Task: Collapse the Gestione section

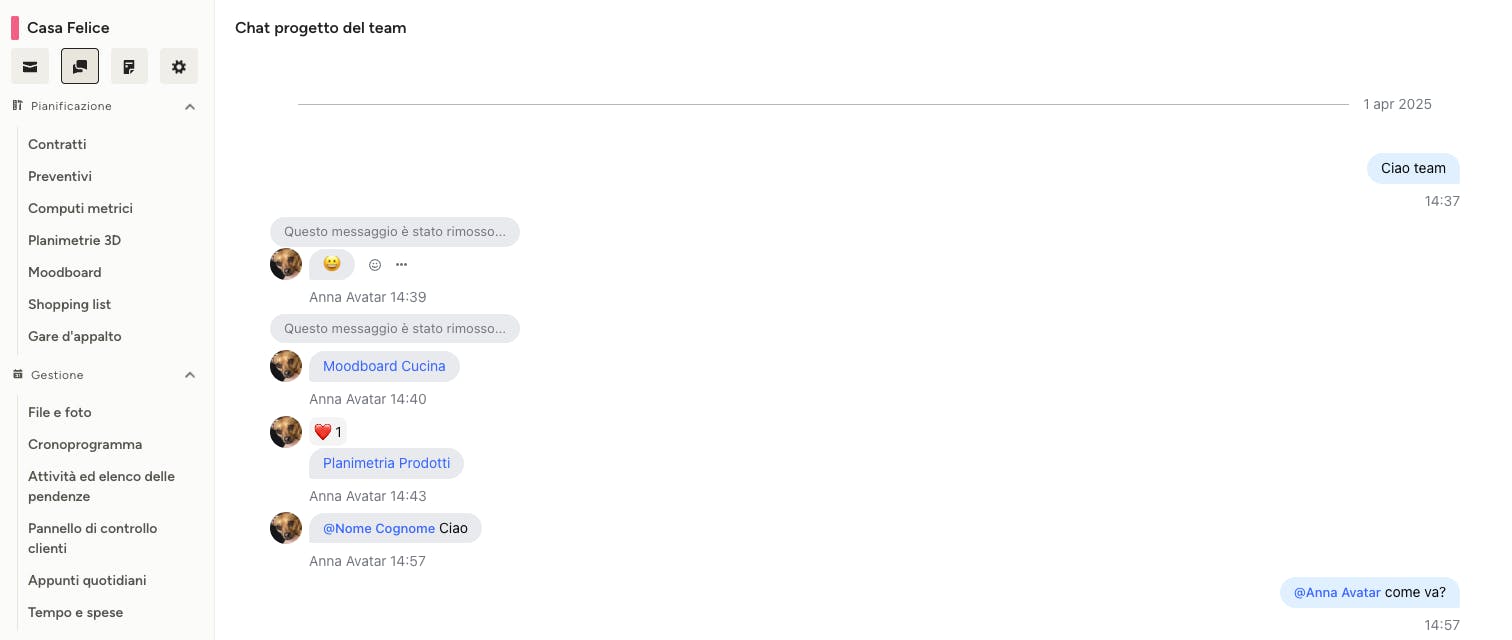Action: (190, 375)
